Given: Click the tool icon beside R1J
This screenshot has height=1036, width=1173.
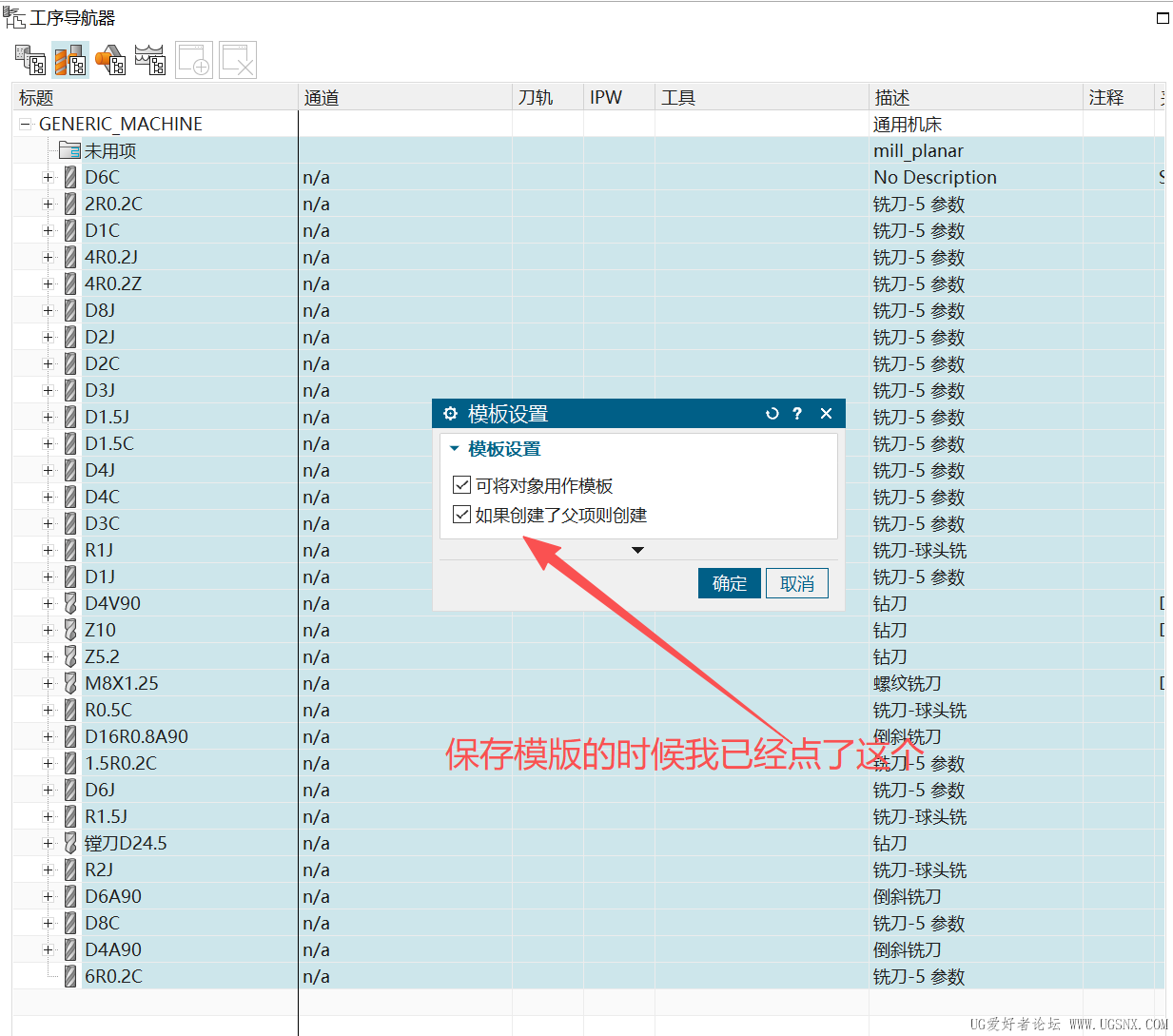Looking at the screenshot, I should 70,550.
